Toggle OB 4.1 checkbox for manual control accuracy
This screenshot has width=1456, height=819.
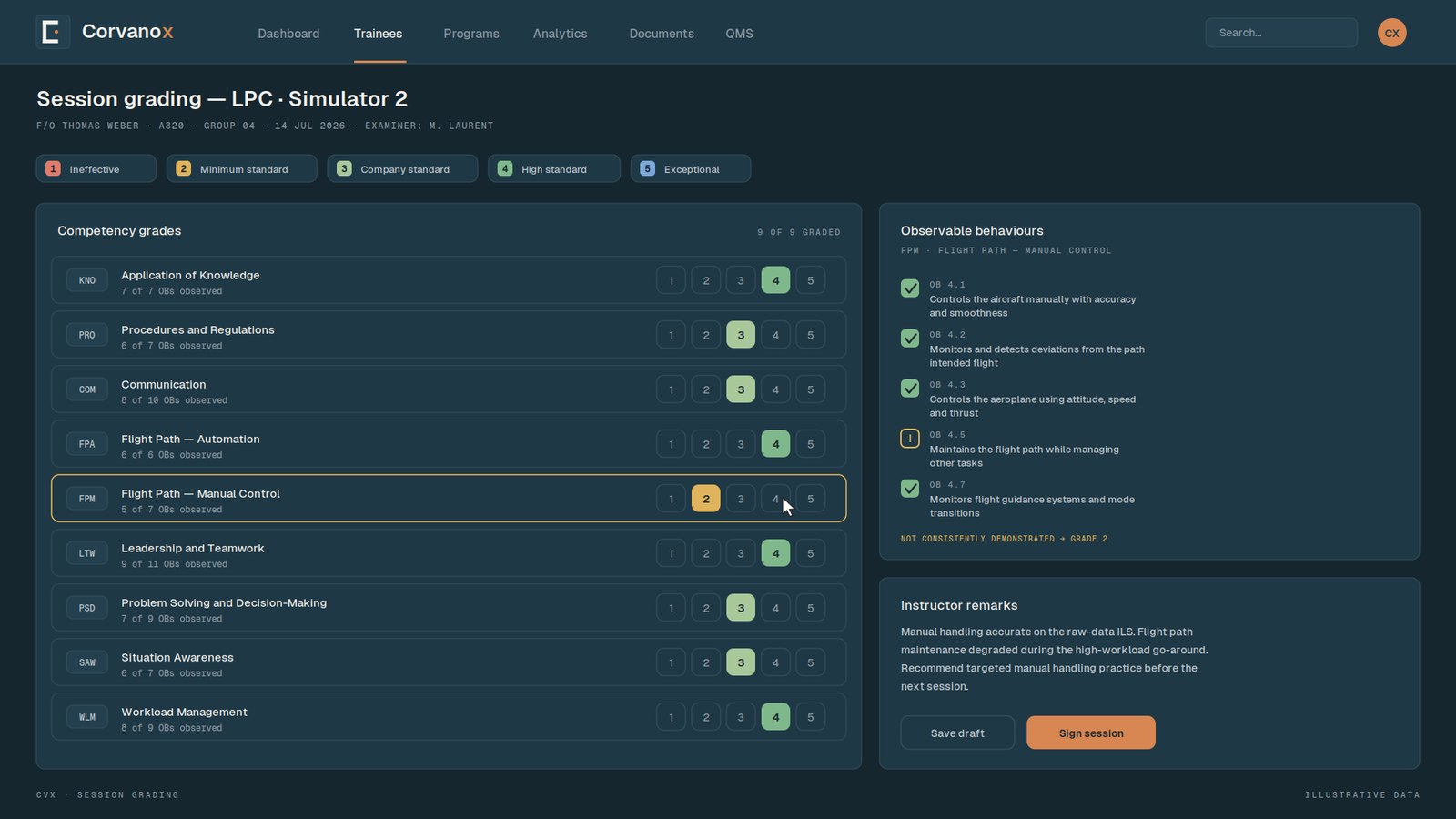(910, 288)
